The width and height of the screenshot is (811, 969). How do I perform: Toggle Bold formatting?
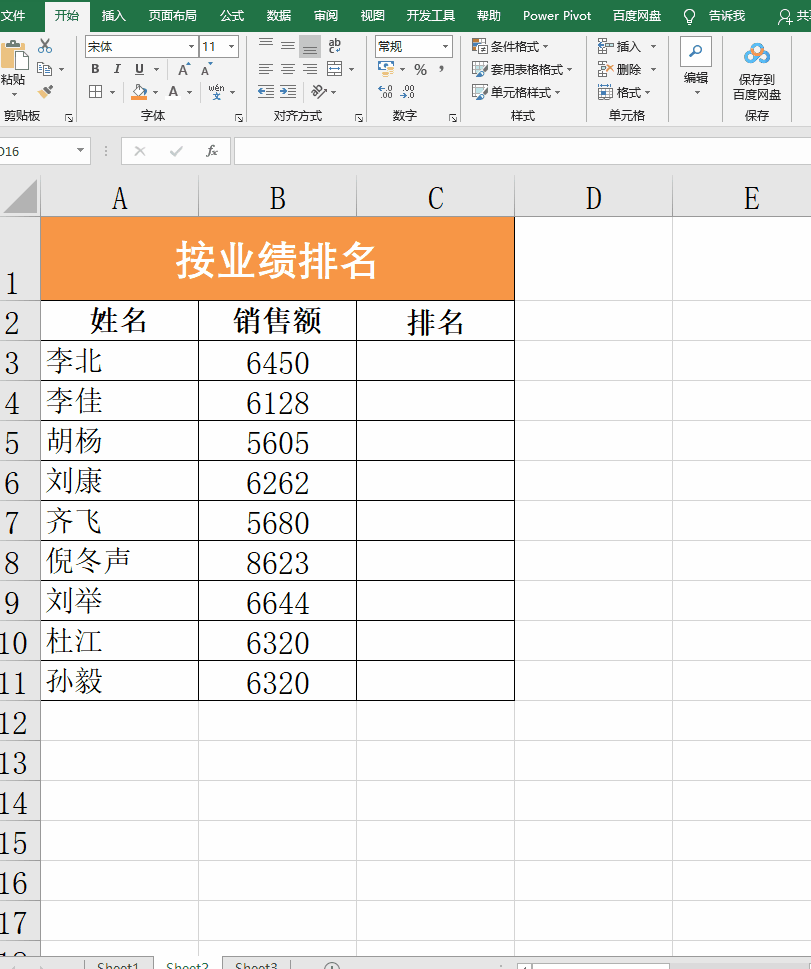95,69
